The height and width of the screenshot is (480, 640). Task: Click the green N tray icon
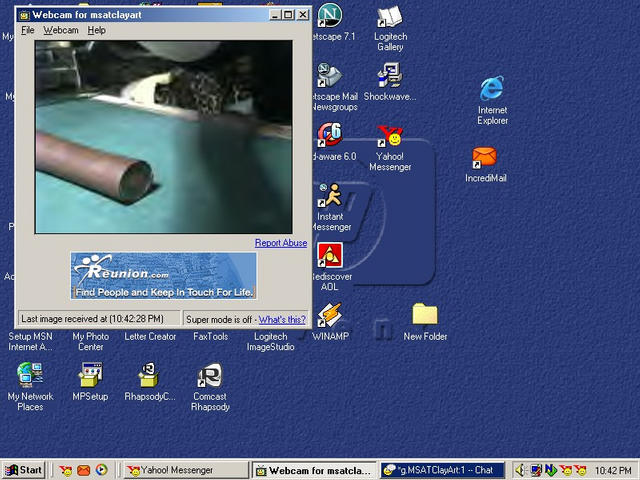pyautogui.click(x=551, y=471)
